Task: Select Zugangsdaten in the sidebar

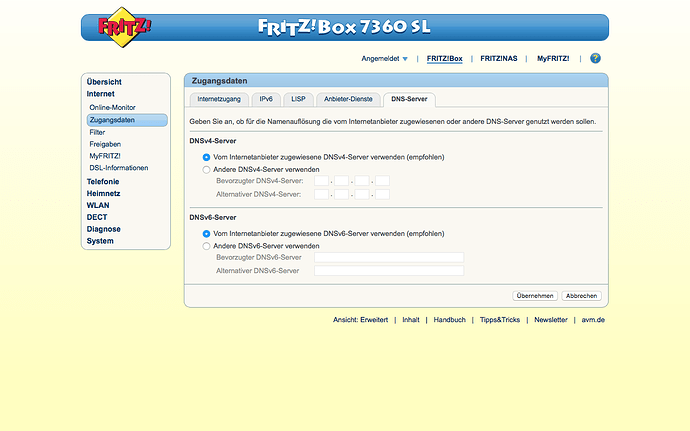Action: pos(127,120)
